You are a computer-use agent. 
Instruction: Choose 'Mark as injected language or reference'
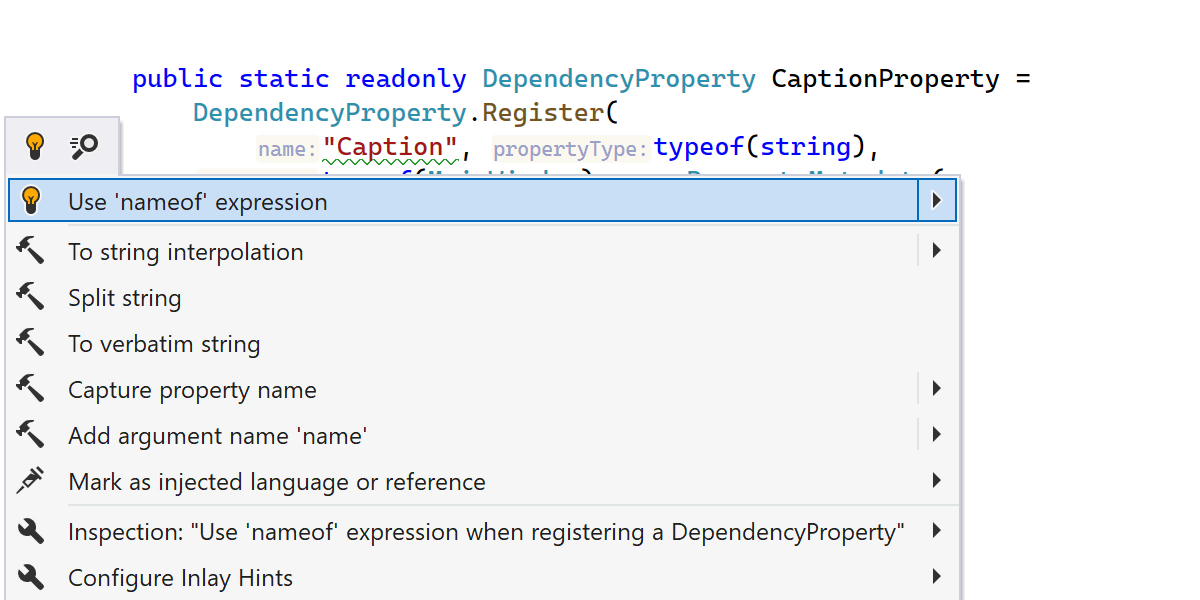(x=277, y=482)
